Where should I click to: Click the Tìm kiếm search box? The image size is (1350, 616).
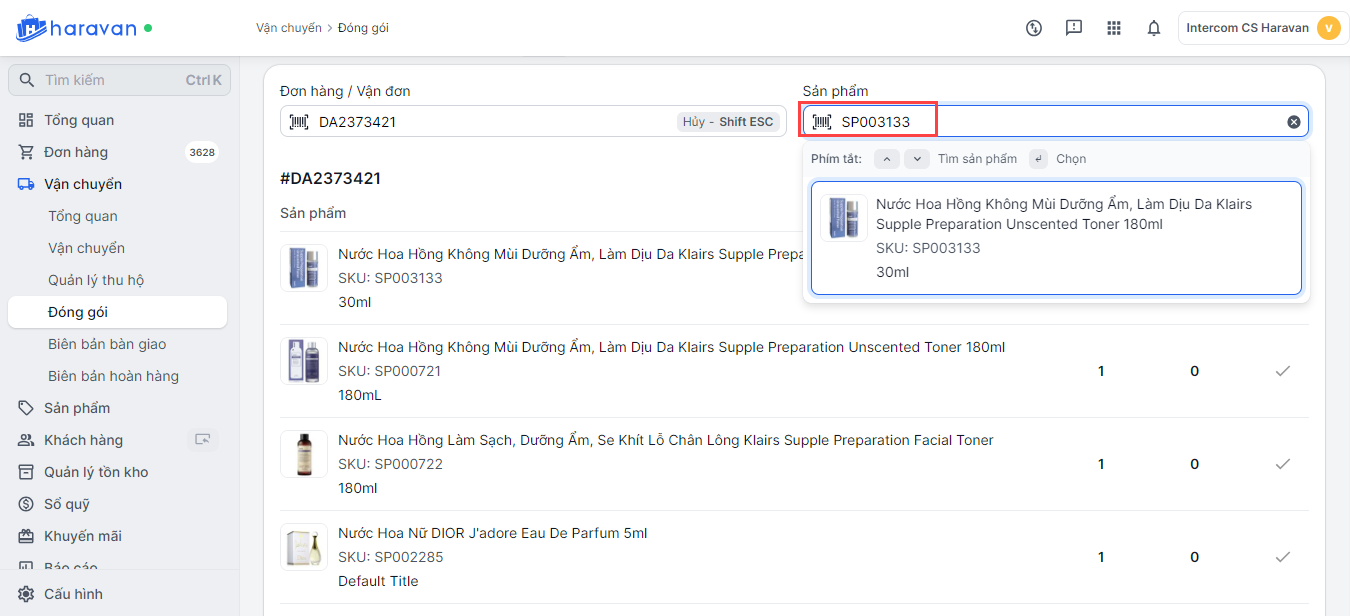(119, 80)
